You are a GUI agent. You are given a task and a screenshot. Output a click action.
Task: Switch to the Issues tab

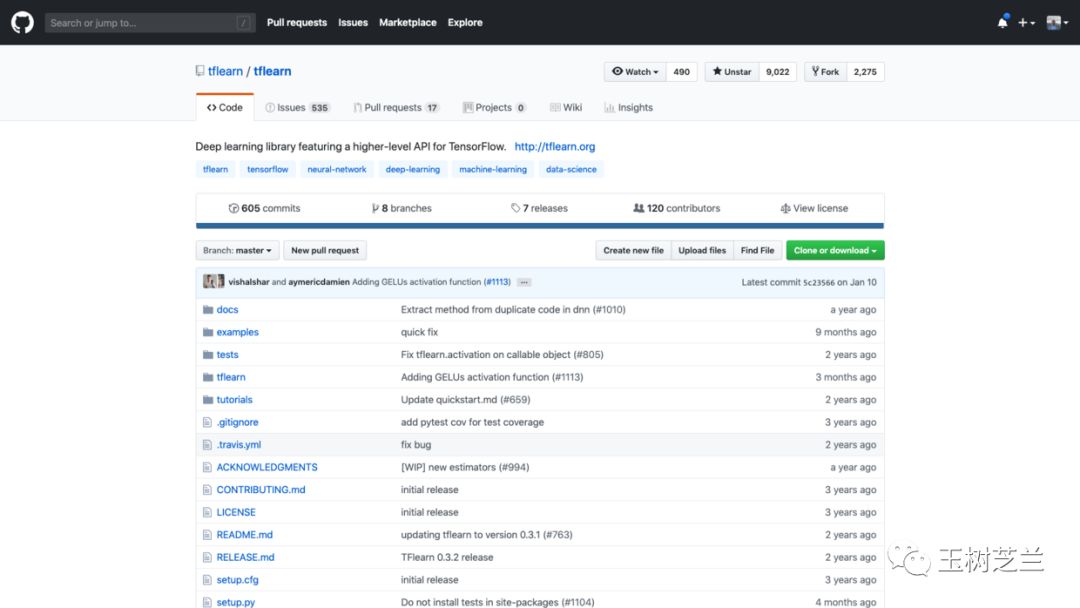[298, 107]
